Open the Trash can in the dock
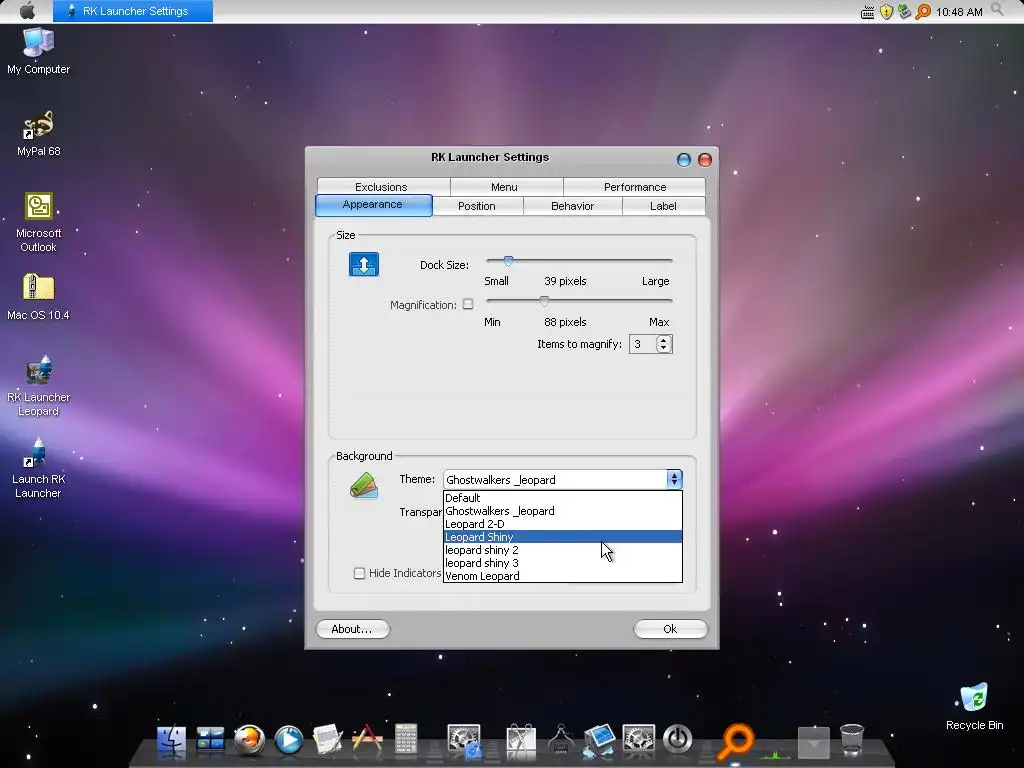The image size is (1024, 768). click(852, 741)
